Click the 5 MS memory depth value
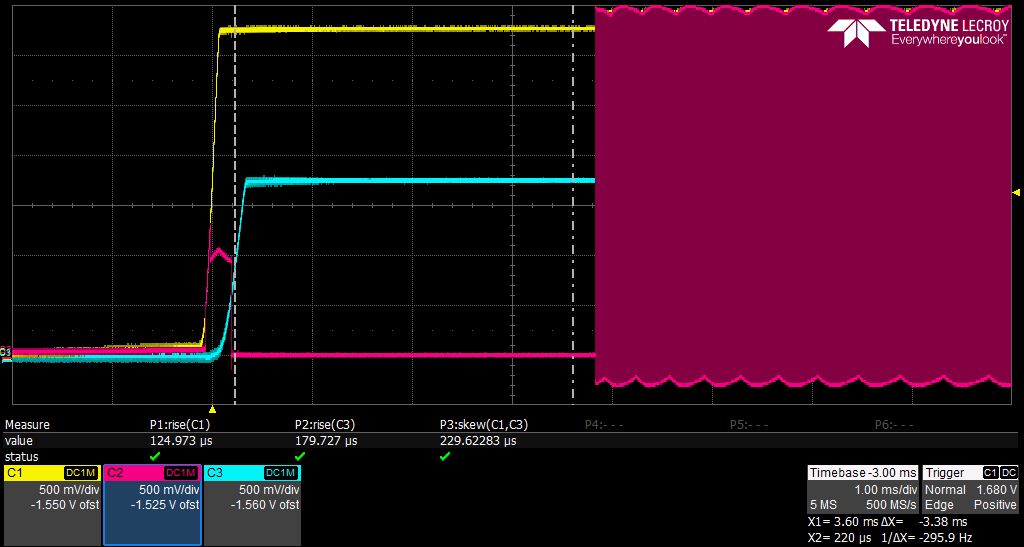The image size is (1024, 547). pos(824,505)
